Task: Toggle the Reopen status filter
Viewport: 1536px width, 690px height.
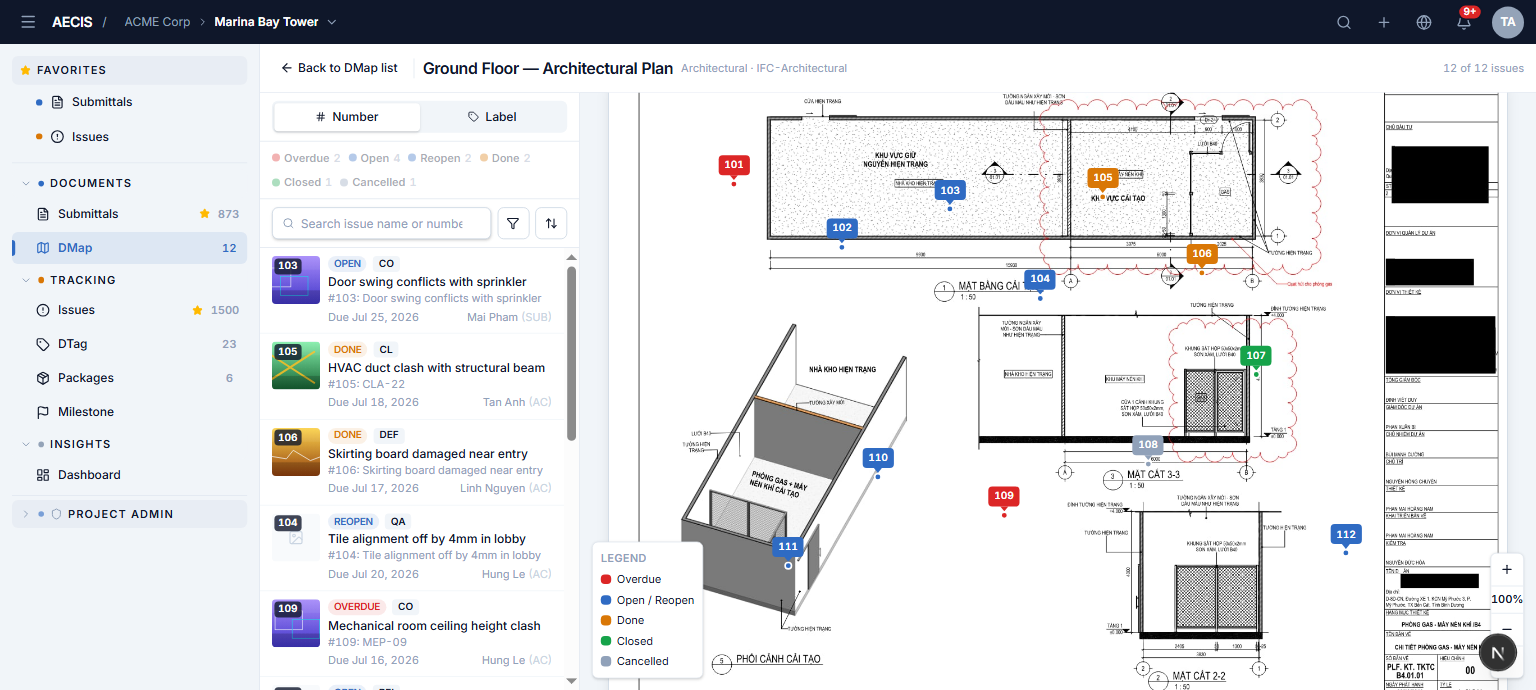Action: [x=440, y=158]
